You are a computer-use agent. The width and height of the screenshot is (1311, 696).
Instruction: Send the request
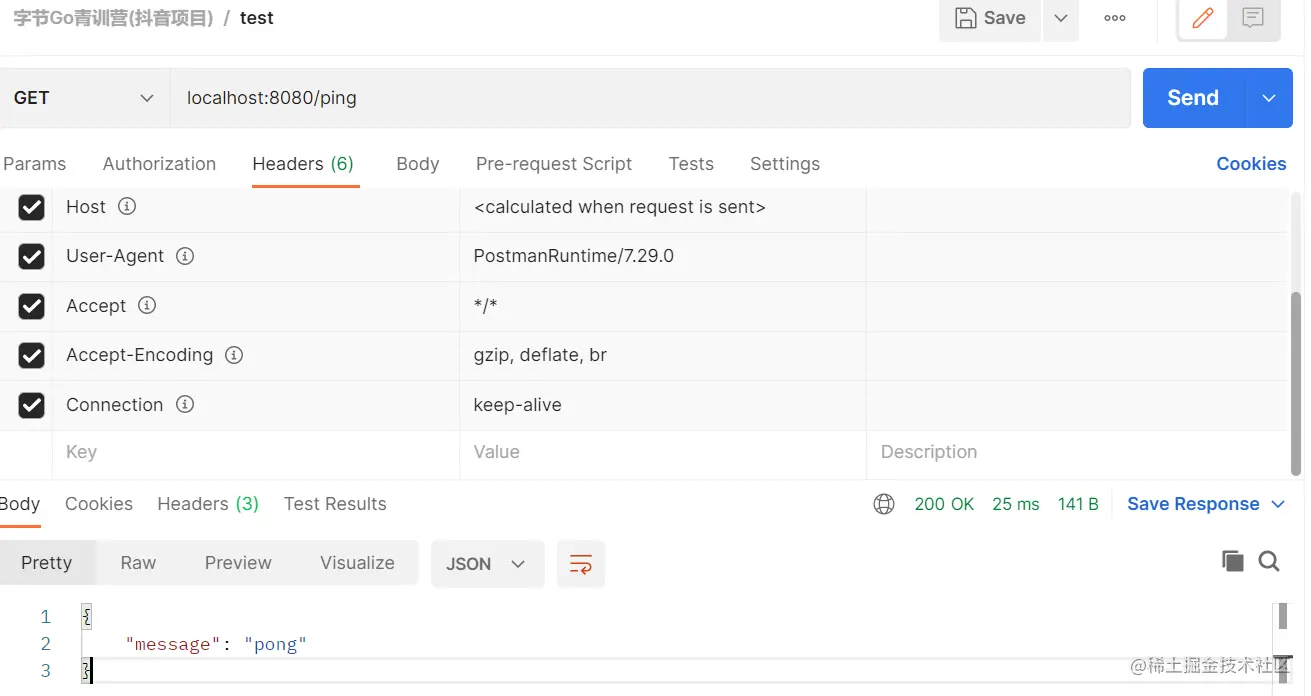[x=1193, y=98]
